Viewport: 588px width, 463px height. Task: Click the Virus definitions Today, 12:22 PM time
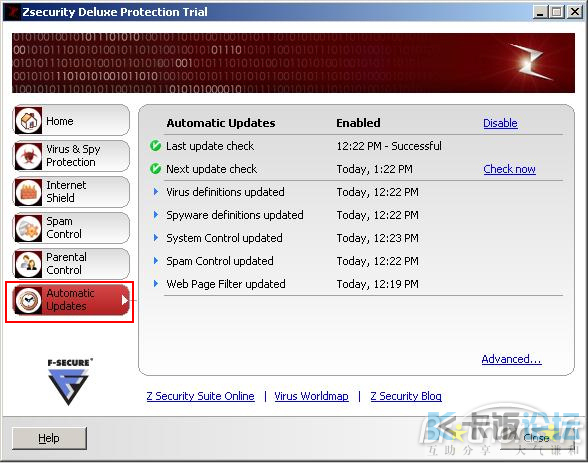pos(378,192)
